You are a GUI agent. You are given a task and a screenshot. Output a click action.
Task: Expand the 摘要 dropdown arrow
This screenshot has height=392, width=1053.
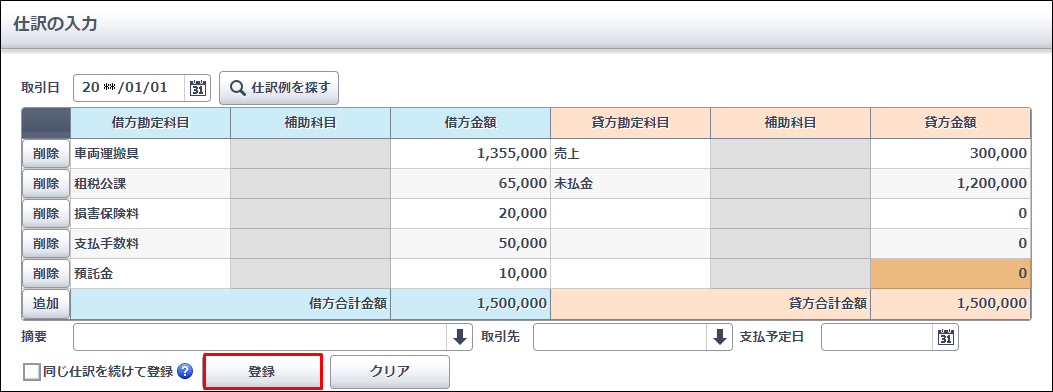[459, 337]
